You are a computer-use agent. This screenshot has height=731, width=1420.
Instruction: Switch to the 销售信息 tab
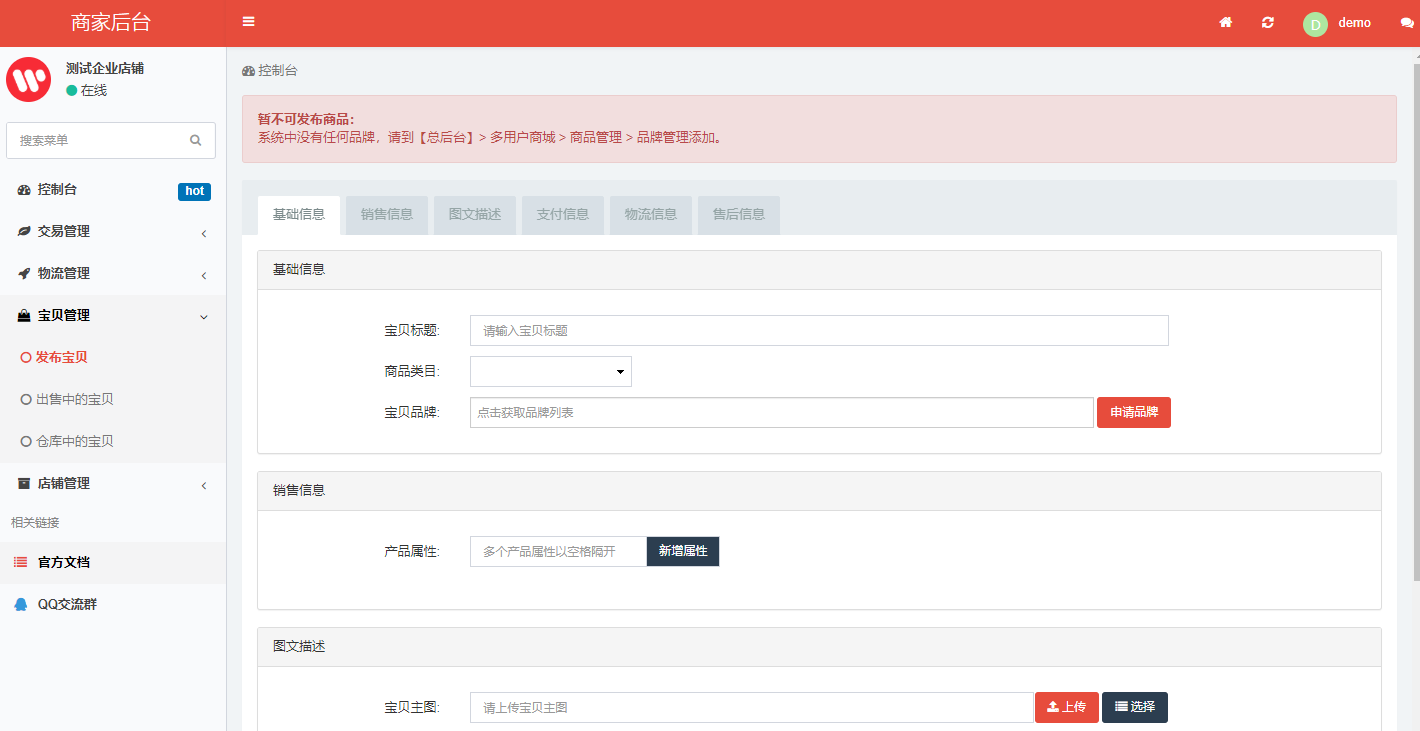387,215
